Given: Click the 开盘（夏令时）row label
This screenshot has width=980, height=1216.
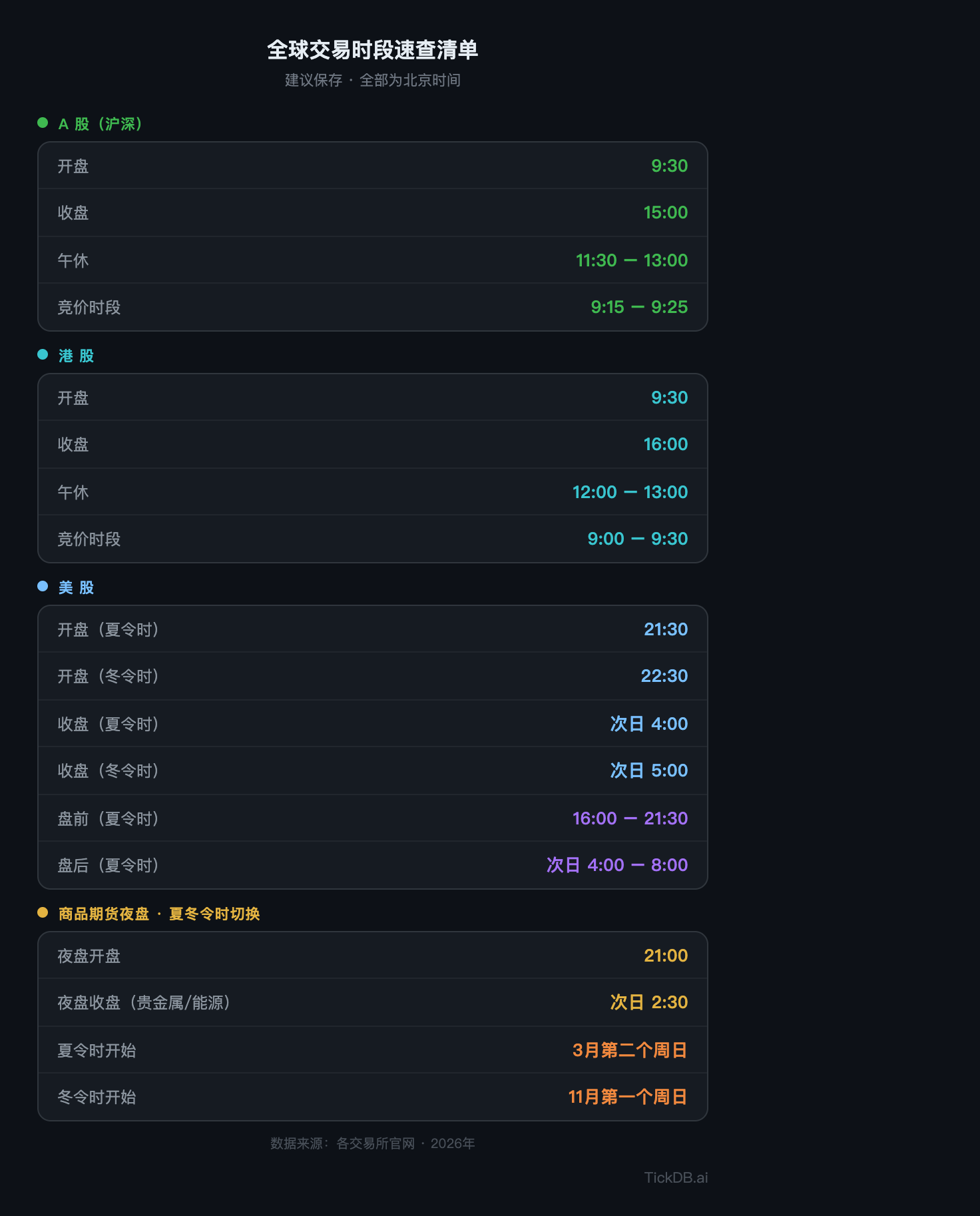Looking at the screenshot, I should [x=109, y=629].
